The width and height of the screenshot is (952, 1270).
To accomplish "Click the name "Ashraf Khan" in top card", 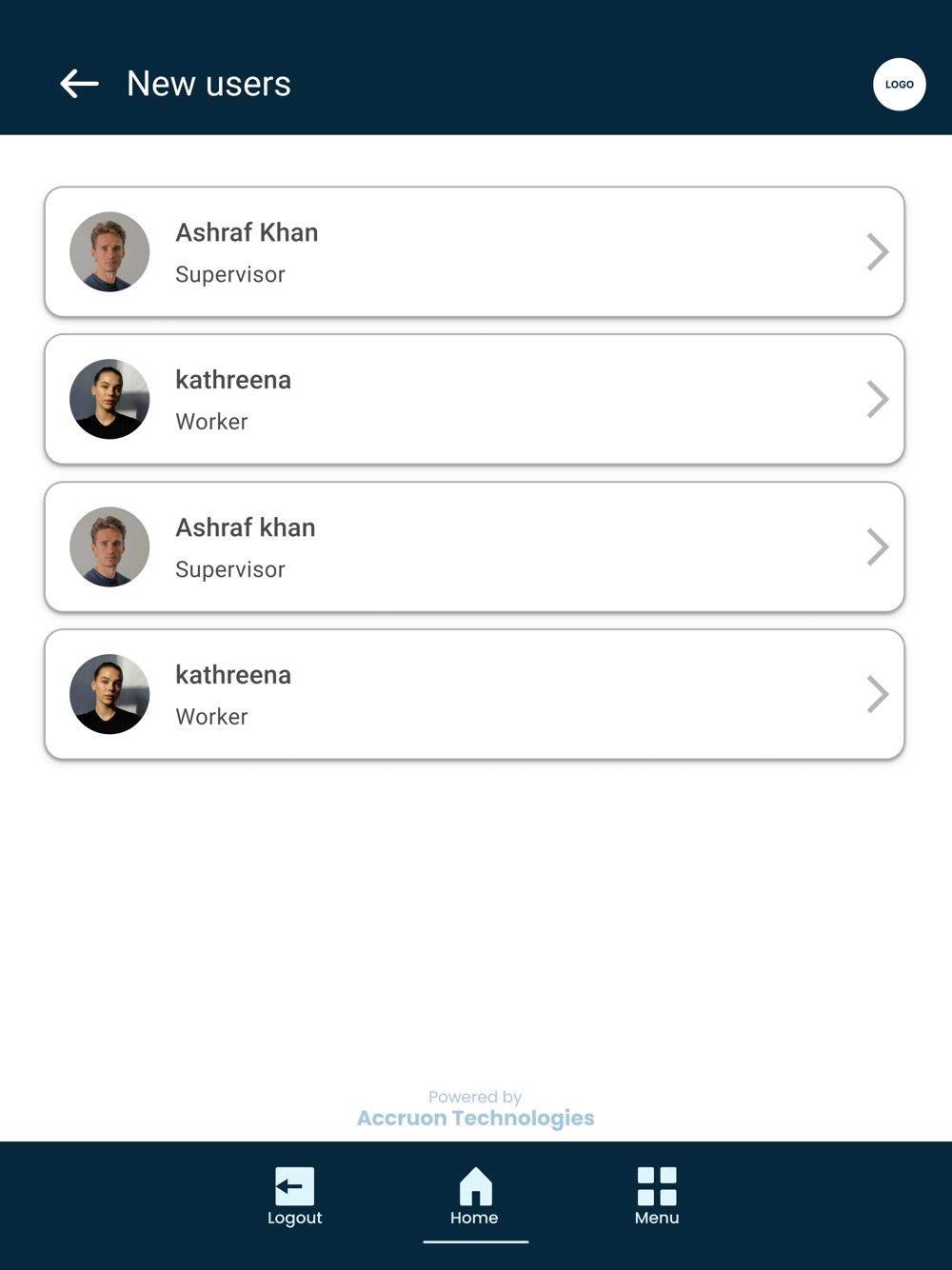I will click(247, 232).
